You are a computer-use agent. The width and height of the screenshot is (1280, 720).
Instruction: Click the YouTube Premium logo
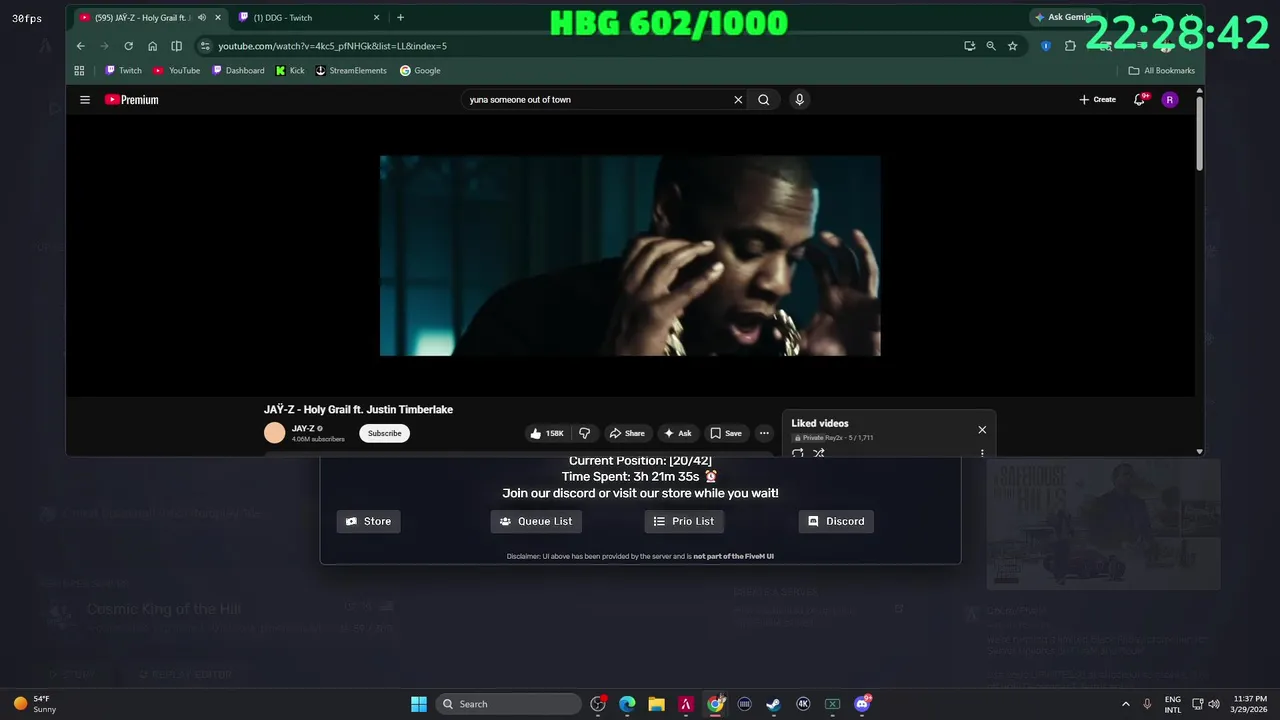tap(132, 100)
